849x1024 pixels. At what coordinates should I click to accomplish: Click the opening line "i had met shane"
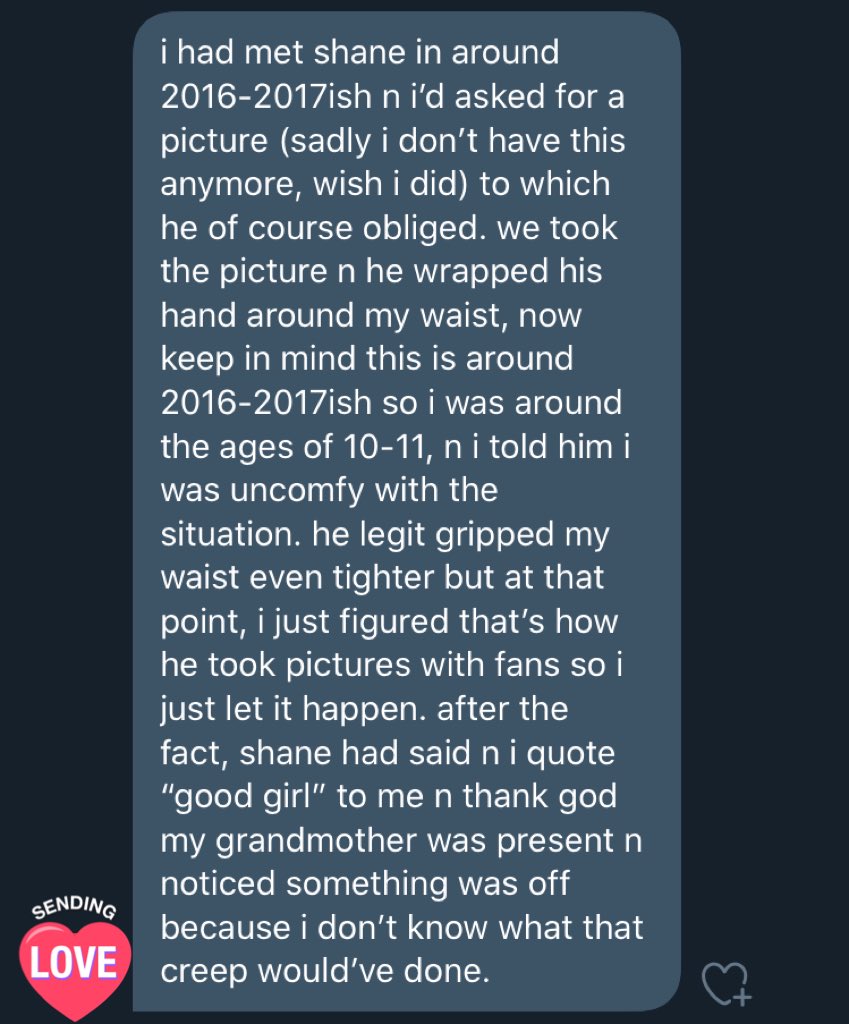[284, 51]
